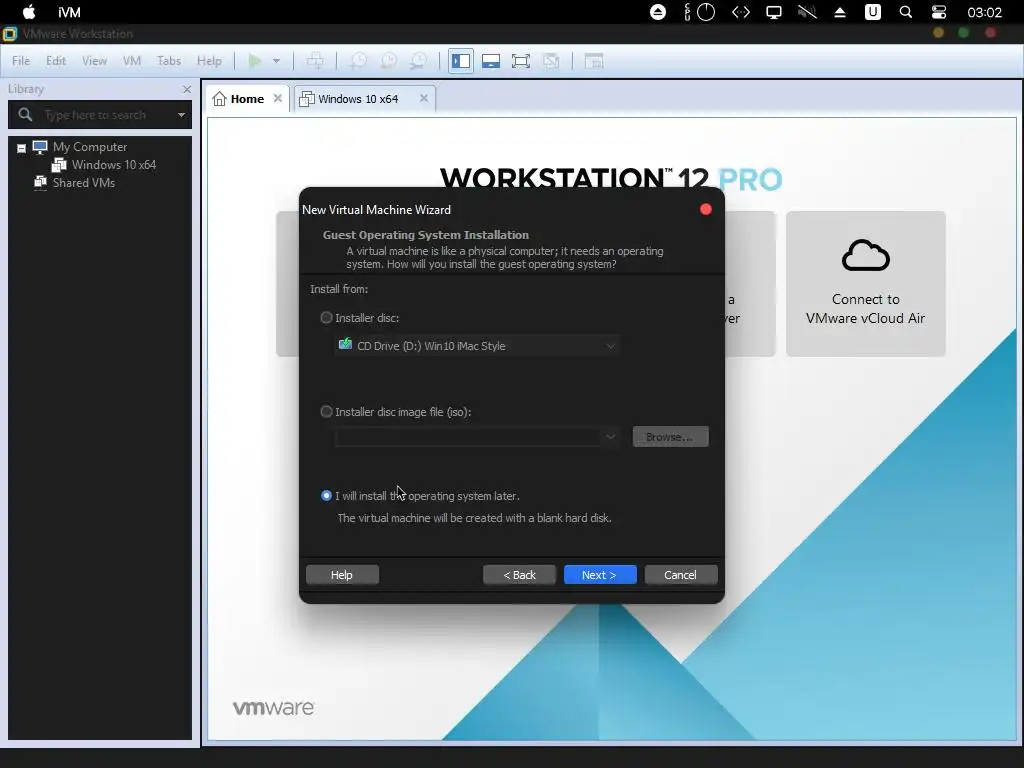The width and height of the screenshot is (1024, 768).
Task: Toggle the Show Library sidebar icon
Action: point(461,61)
